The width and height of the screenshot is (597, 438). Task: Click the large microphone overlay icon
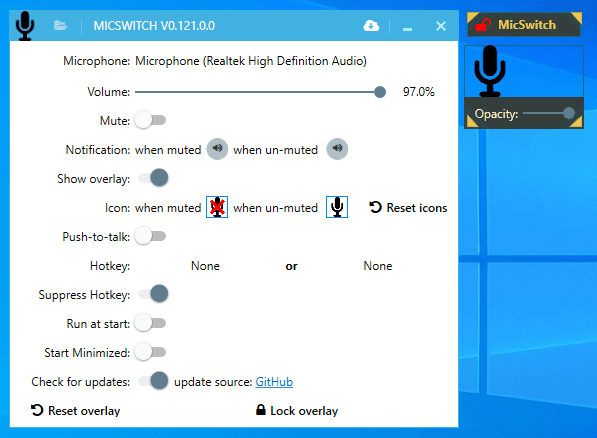pyautogui.click(x=490, y=71)
